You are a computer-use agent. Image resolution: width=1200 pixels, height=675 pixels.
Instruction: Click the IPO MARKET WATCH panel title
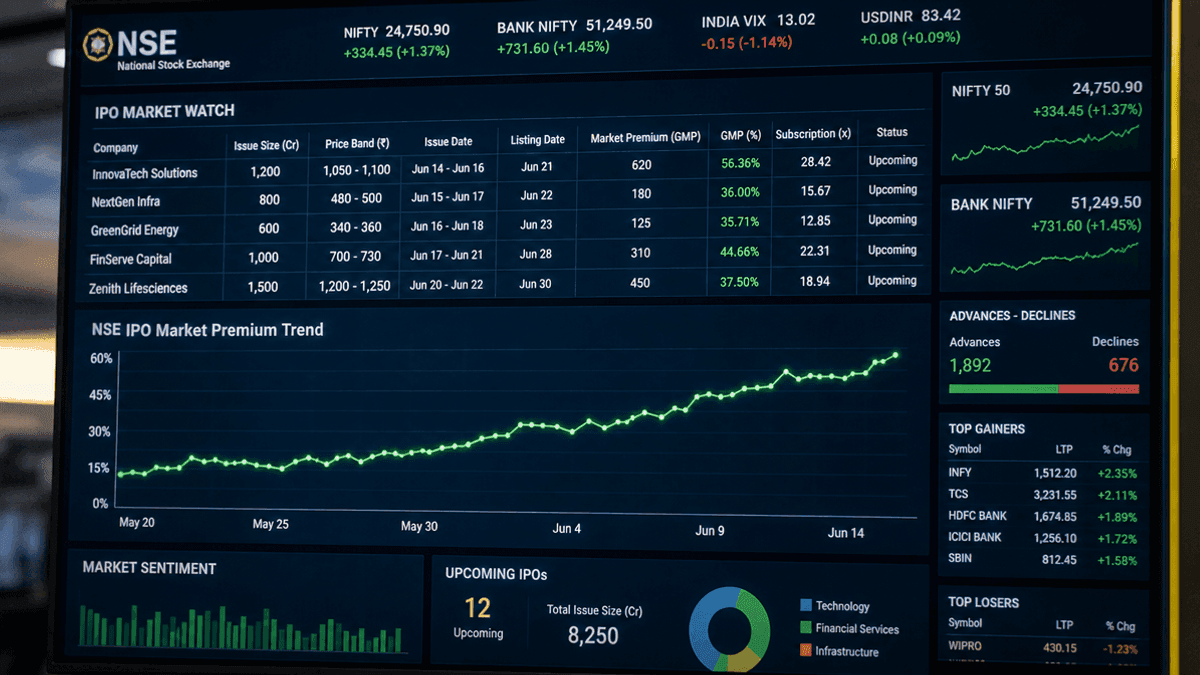165,112
